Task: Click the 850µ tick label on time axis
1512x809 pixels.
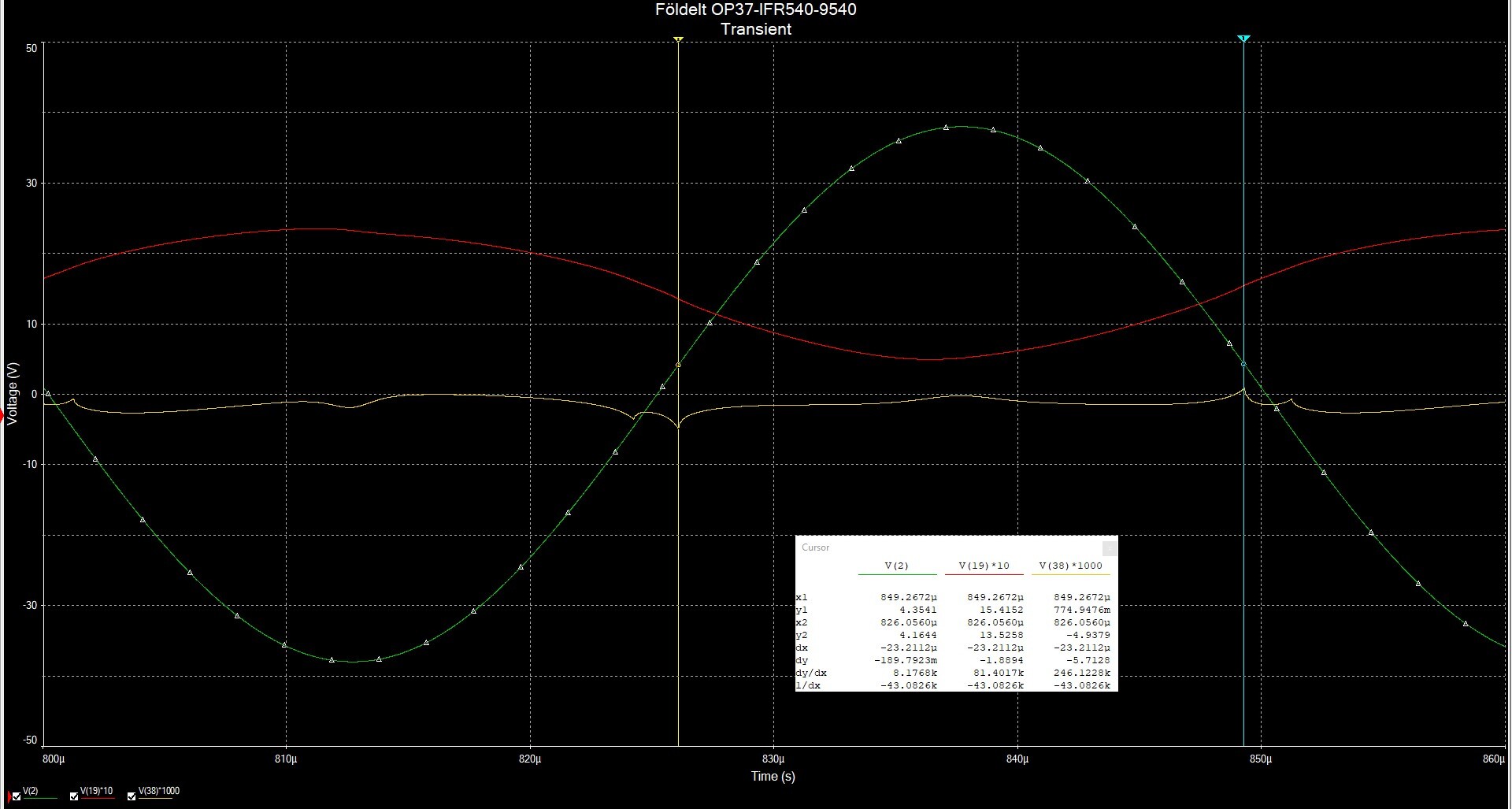Action: 1261,759
